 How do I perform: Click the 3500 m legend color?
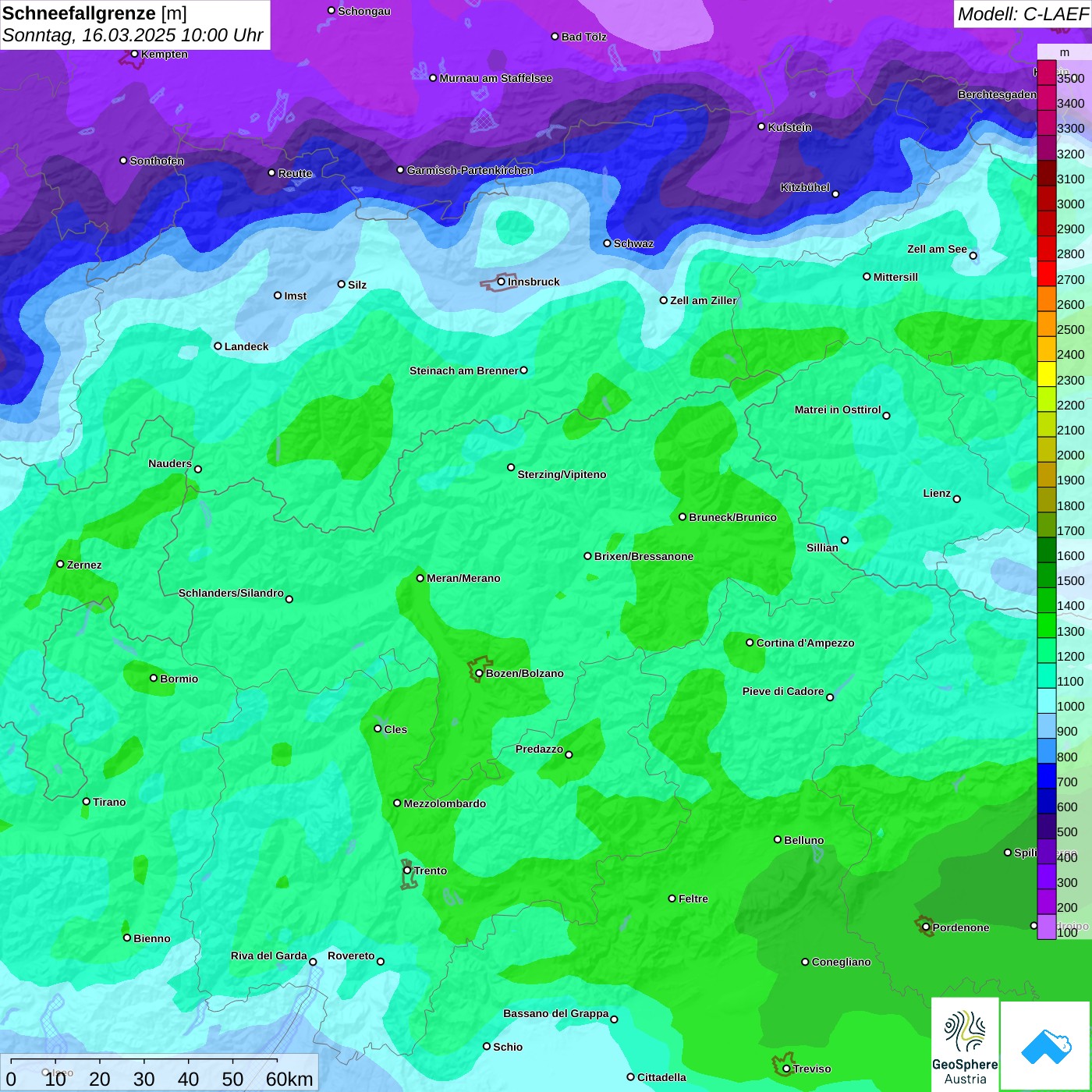point(1047,73)
